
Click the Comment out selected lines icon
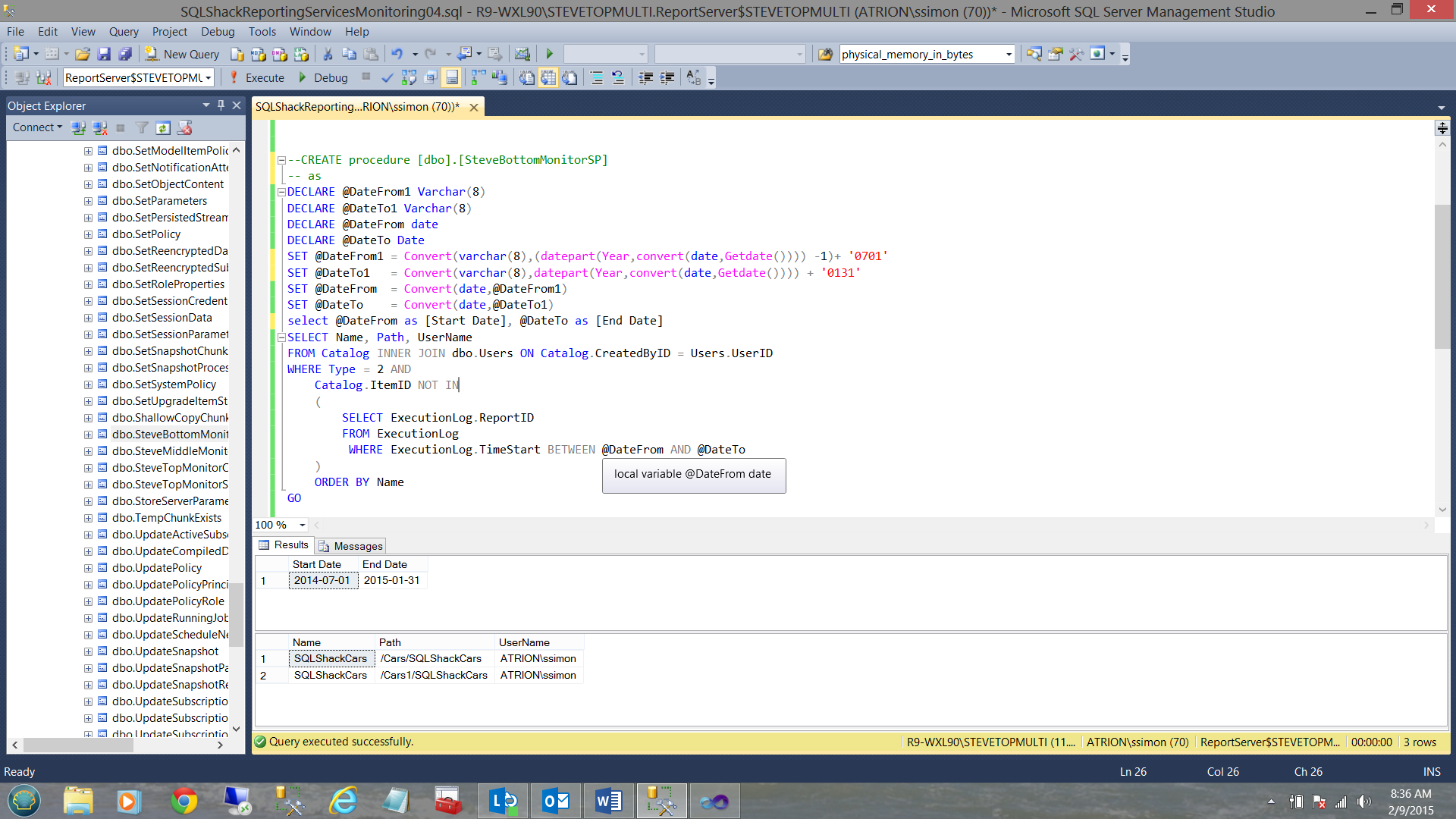(x=597, y=77)
